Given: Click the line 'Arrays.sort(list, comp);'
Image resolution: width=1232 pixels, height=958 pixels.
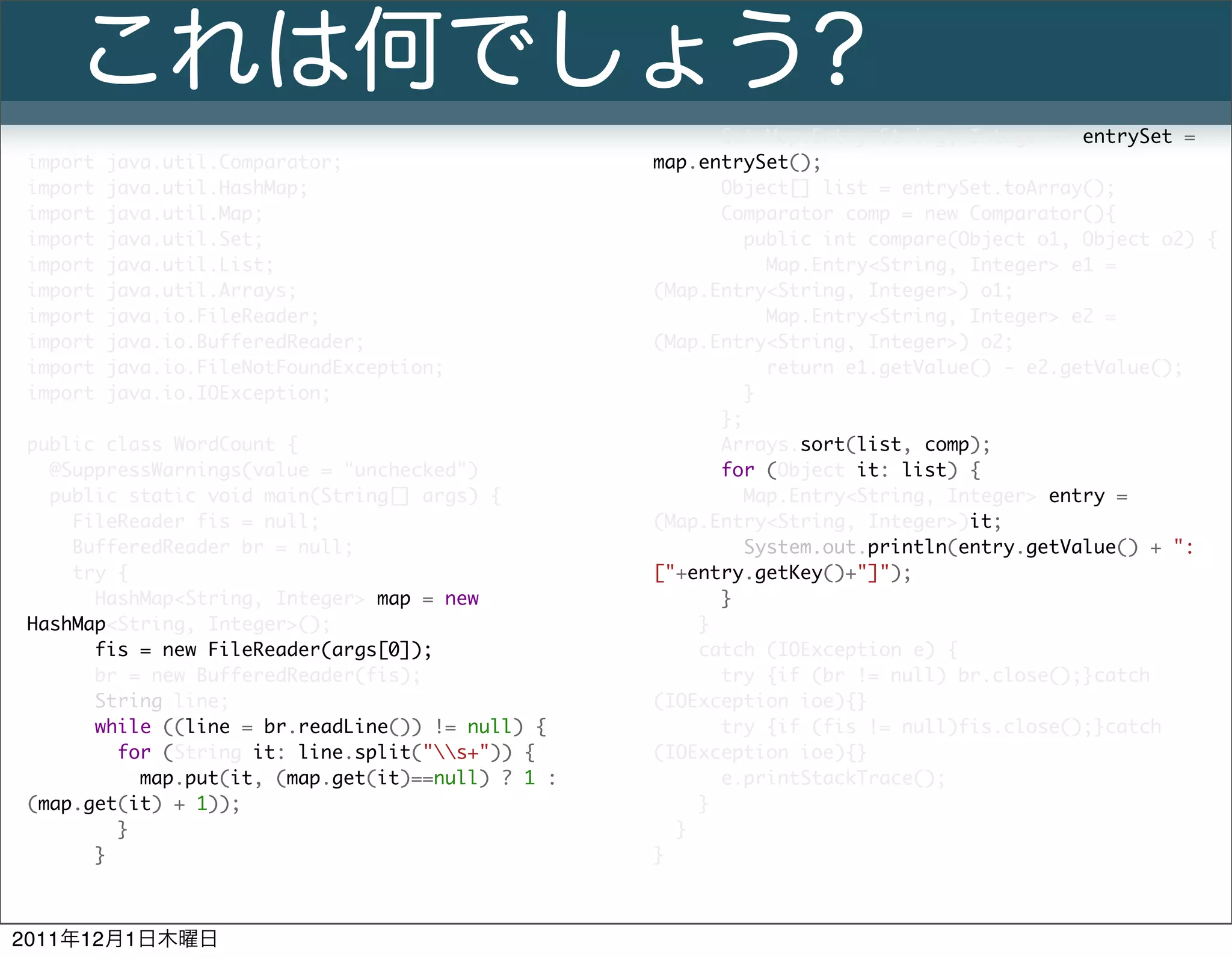Looking at the screenshot, I should pyautogui.click(x=855, y=445).
